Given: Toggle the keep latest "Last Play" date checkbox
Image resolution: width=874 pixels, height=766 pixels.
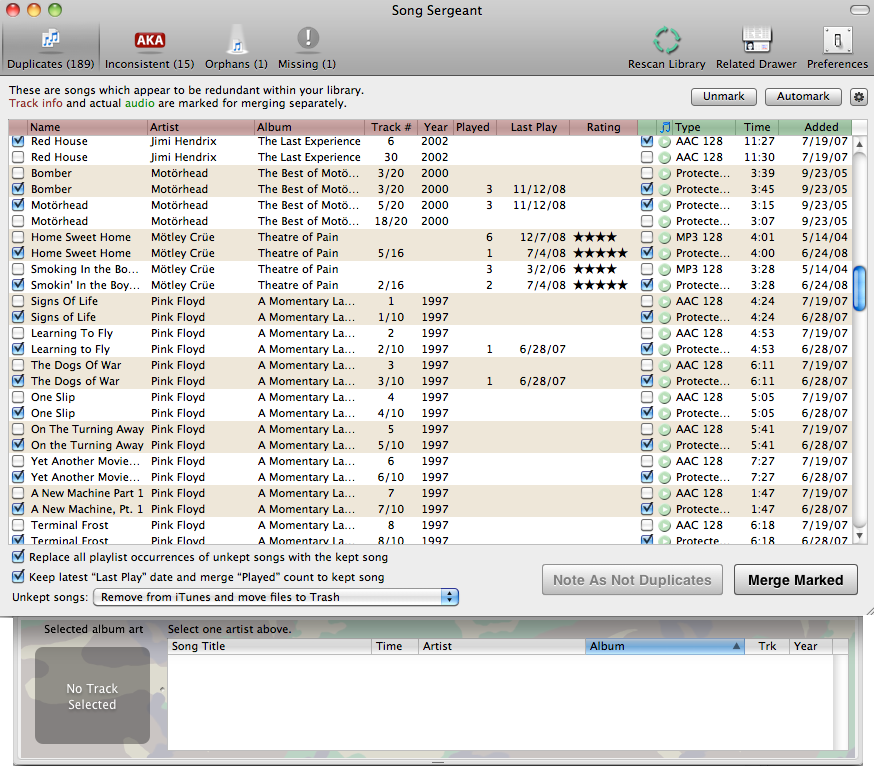Looking at the screenshot, I should coord(18,576).
